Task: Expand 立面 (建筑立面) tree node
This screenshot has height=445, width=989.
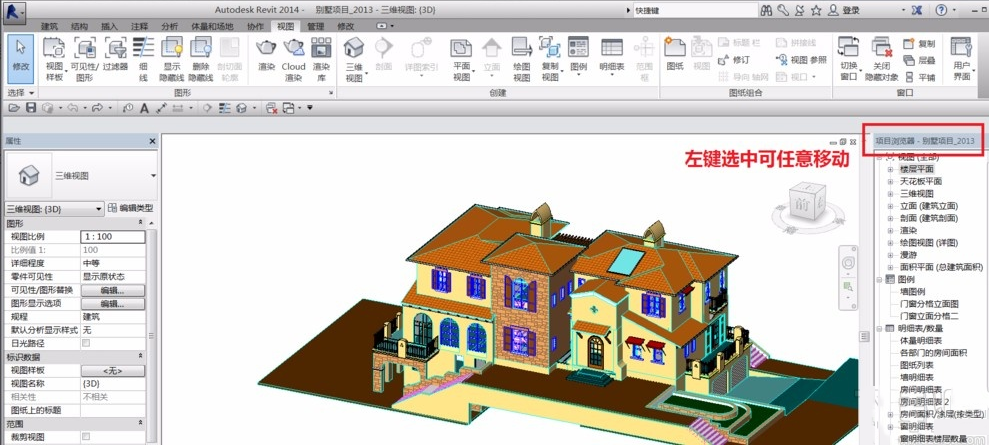Action: pos(891,206)
